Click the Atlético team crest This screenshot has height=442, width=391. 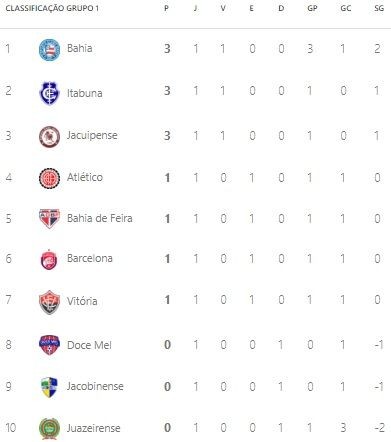tap(49, 178)
